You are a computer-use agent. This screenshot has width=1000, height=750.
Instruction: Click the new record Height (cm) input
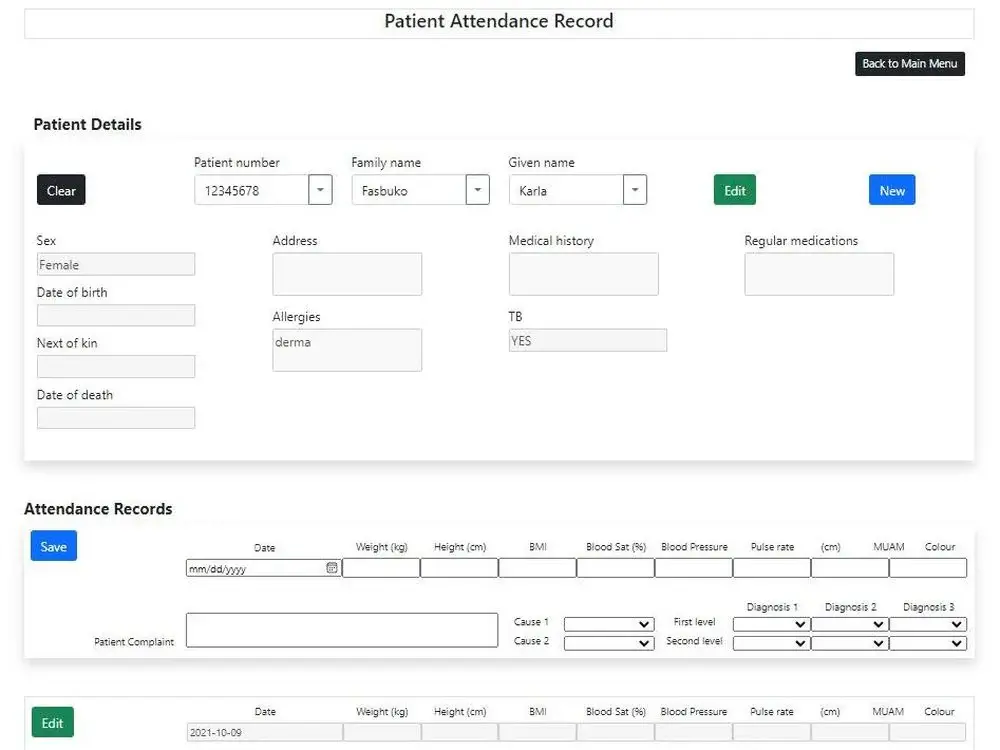click(459, 568)
